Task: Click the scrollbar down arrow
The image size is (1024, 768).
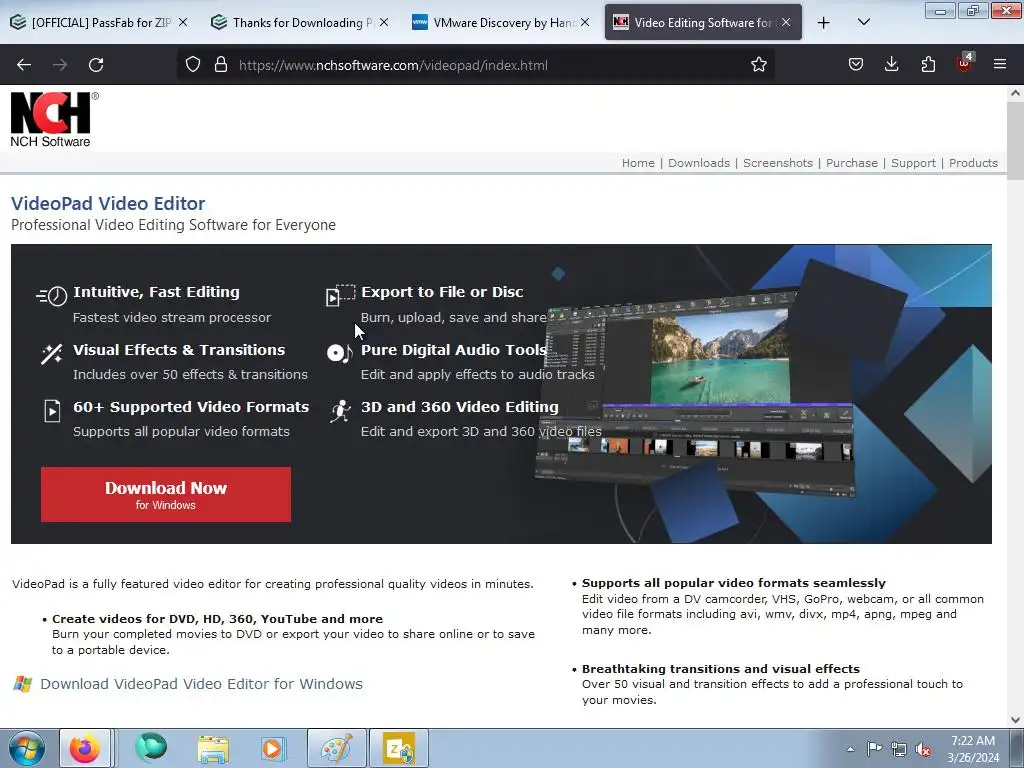Action: pos(1015,719)
